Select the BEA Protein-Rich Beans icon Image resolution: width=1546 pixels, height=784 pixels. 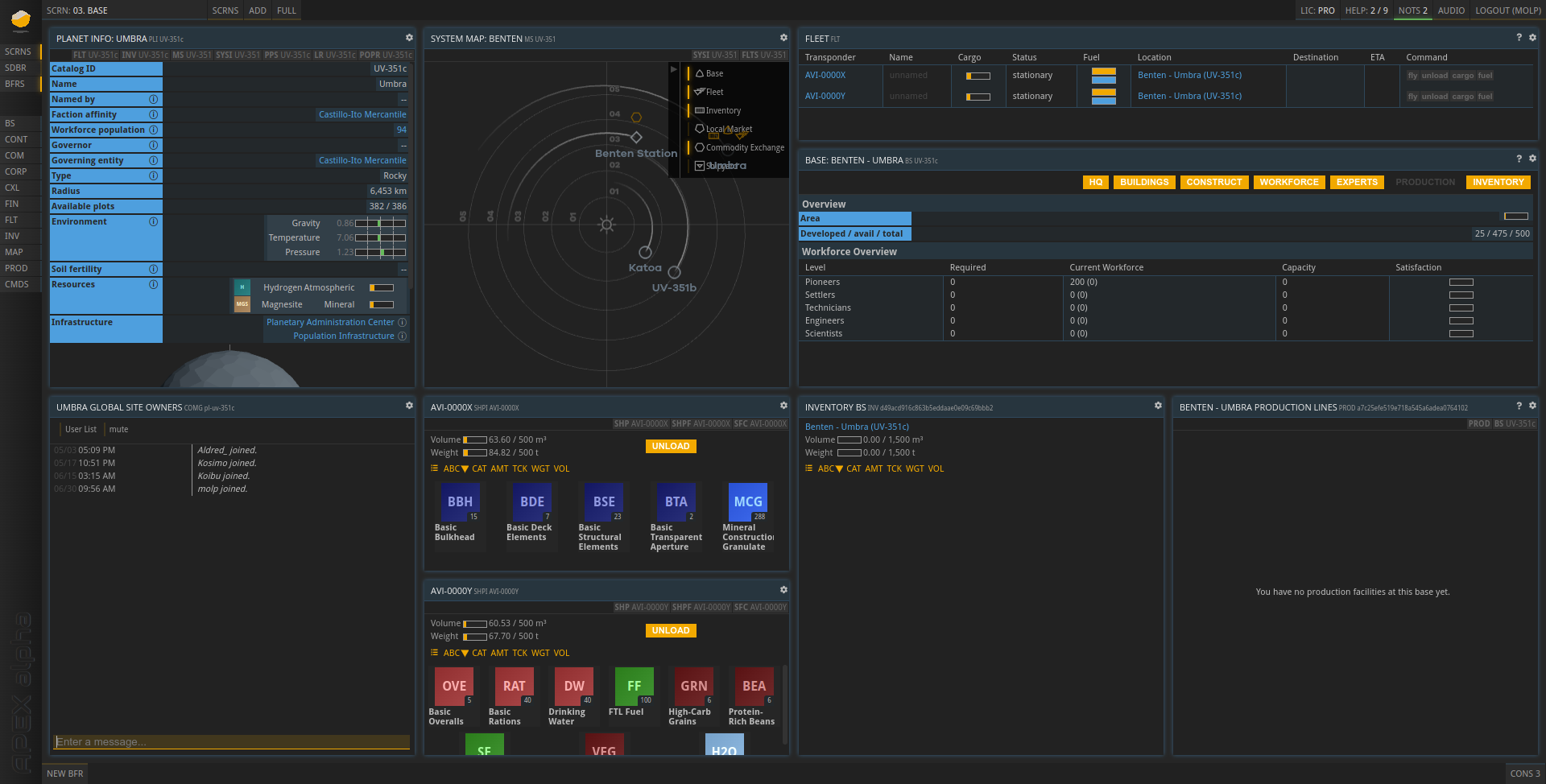click(754, 687)
